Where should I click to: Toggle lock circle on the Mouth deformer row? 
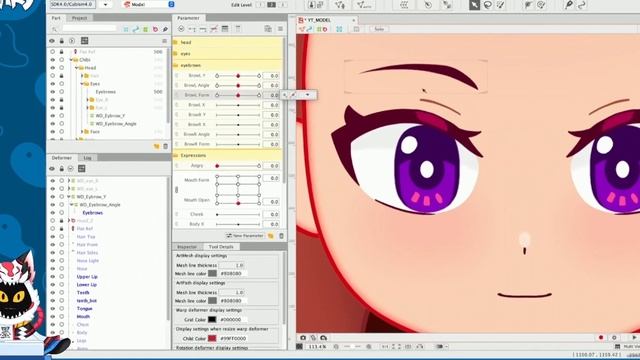coord(62,316)
